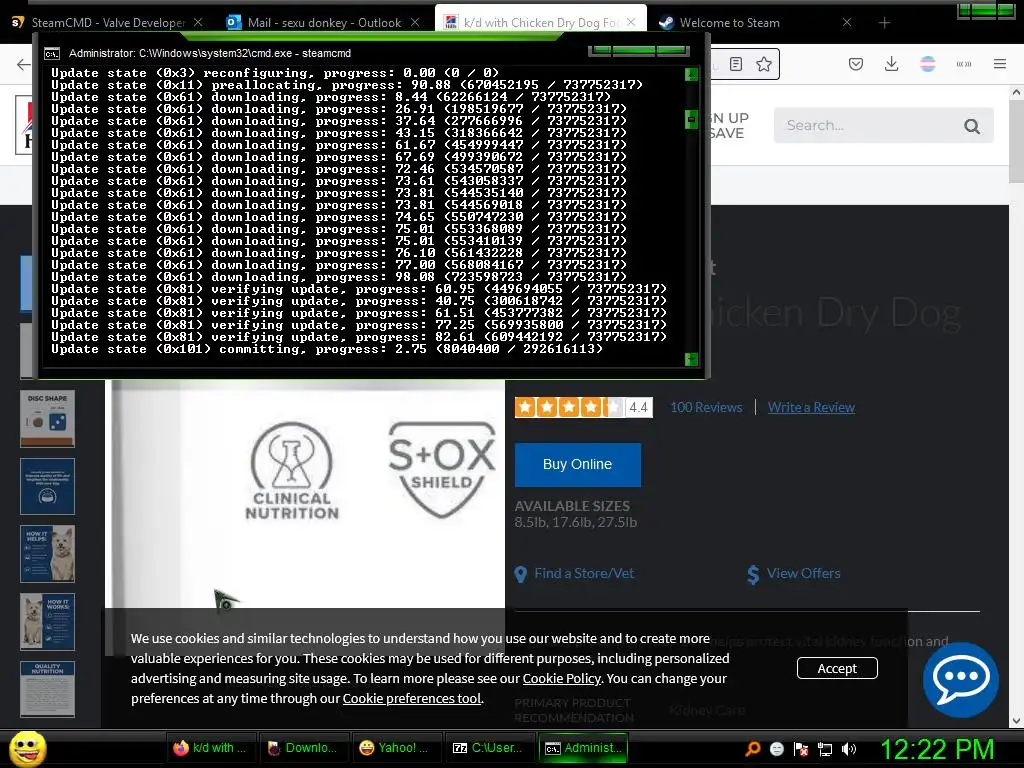Screen dimensions: 1024x768
Task: Click the Administ... cmd taskbar button
Action: [x=583, y=748]
